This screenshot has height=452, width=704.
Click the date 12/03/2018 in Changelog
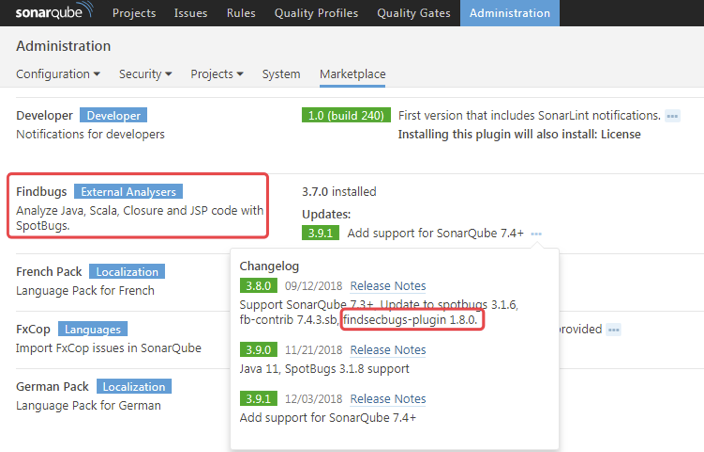(313, 399)
